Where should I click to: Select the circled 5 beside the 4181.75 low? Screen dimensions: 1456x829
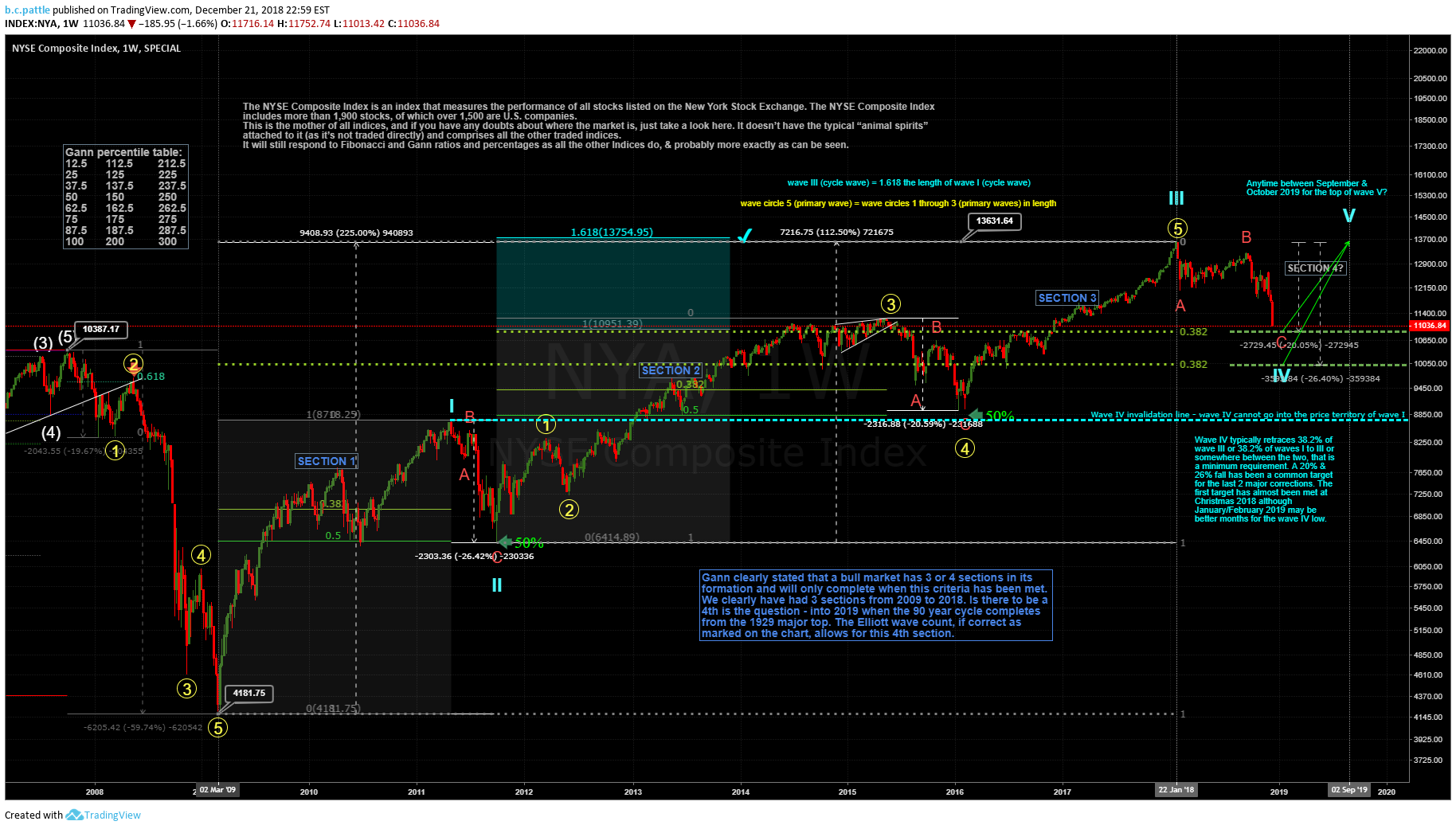(x=217, y=728)
